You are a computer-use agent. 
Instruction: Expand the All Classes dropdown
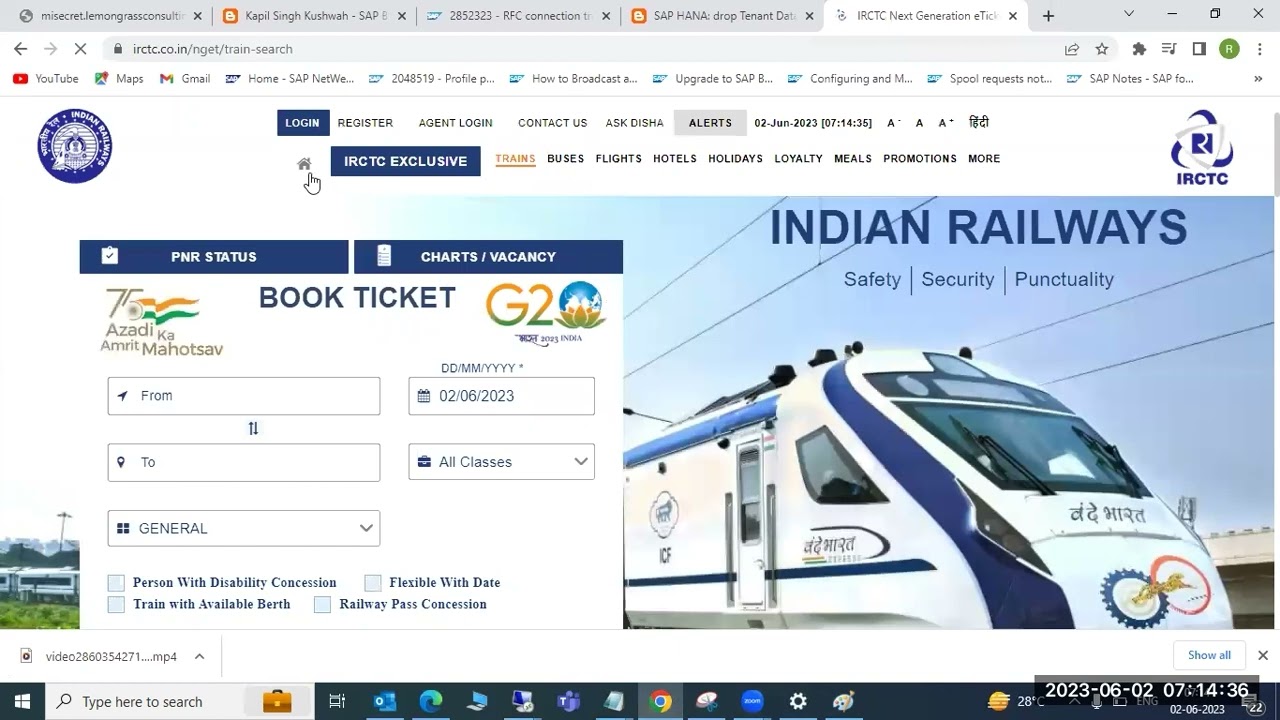pos(502,462)
